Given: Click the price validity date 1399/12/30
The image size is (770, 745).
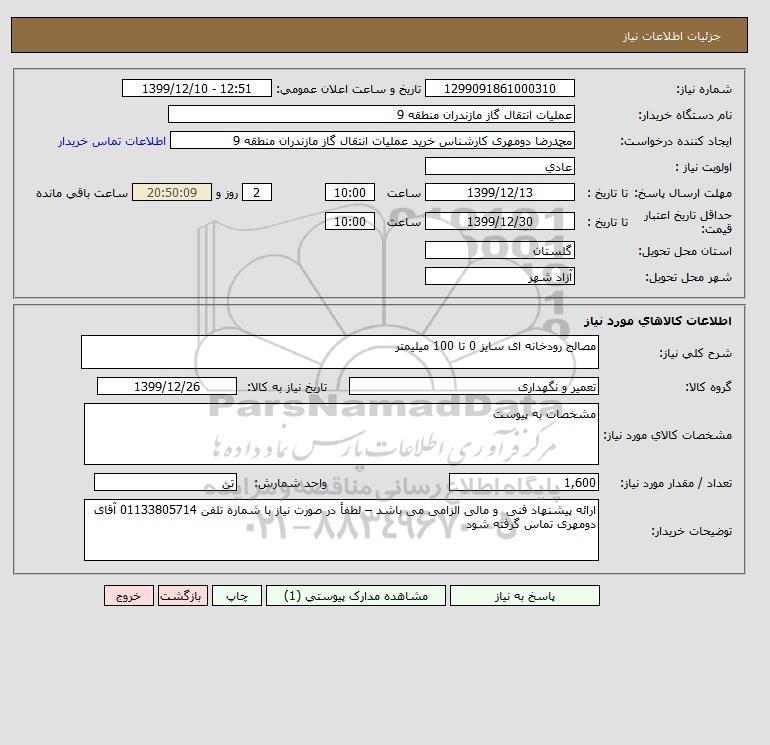Looking at the screenshot, I should [499, 221].
